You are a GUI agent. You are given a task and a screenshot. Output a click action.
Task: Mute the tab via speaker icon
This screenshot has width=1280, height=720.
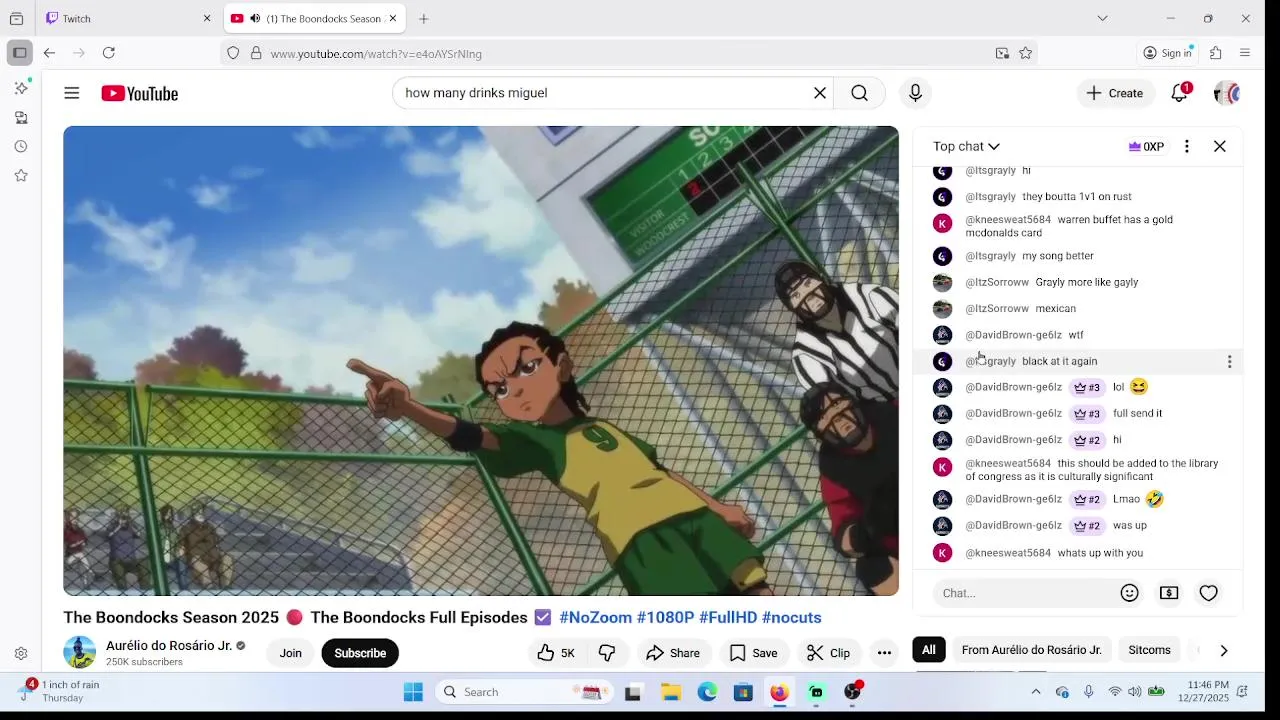(255, 18)
